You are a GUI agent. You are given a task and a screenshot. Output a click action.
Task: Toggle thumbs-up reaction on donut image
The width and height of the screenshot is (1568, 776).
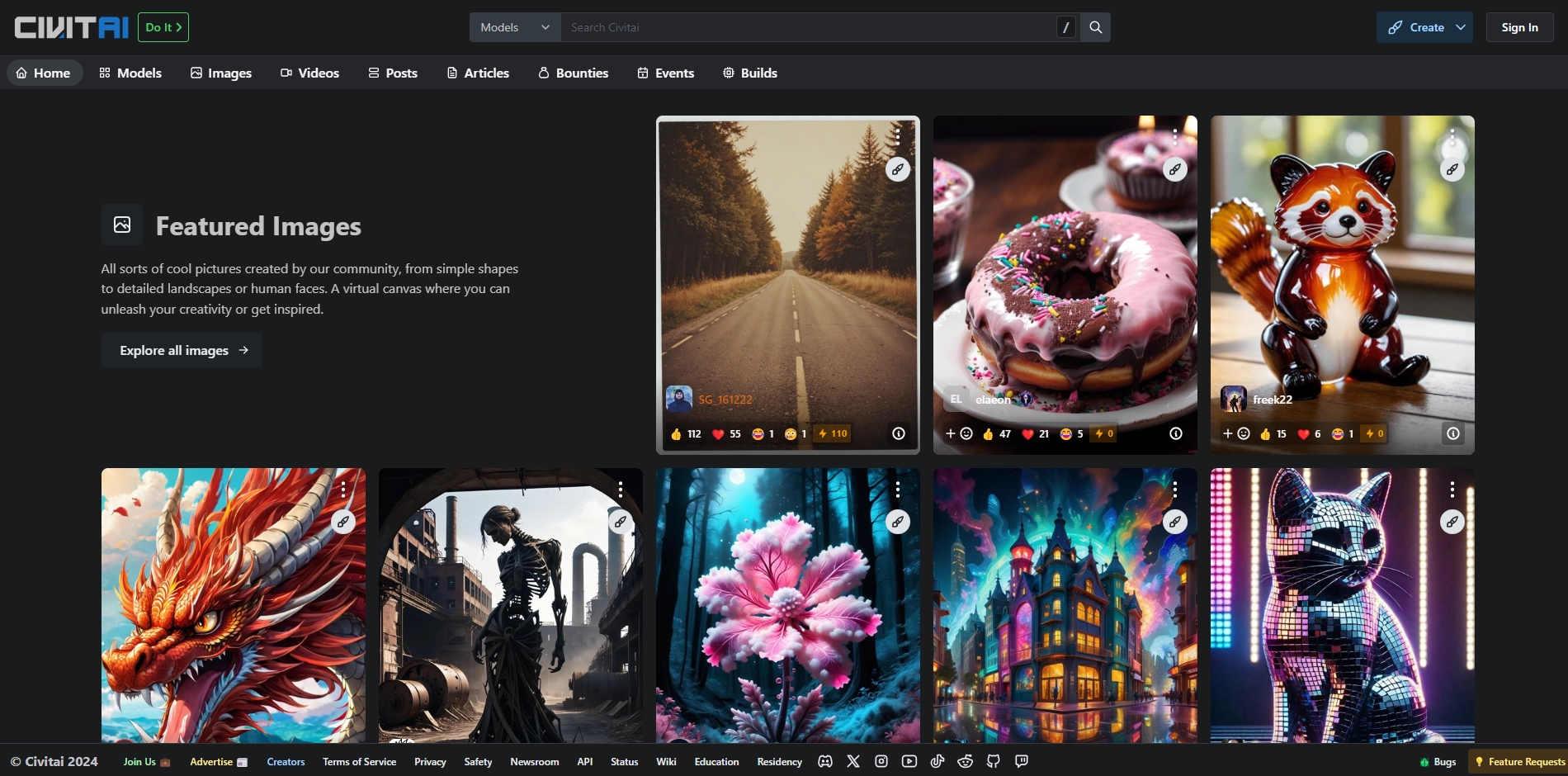(x=996, y=433)
